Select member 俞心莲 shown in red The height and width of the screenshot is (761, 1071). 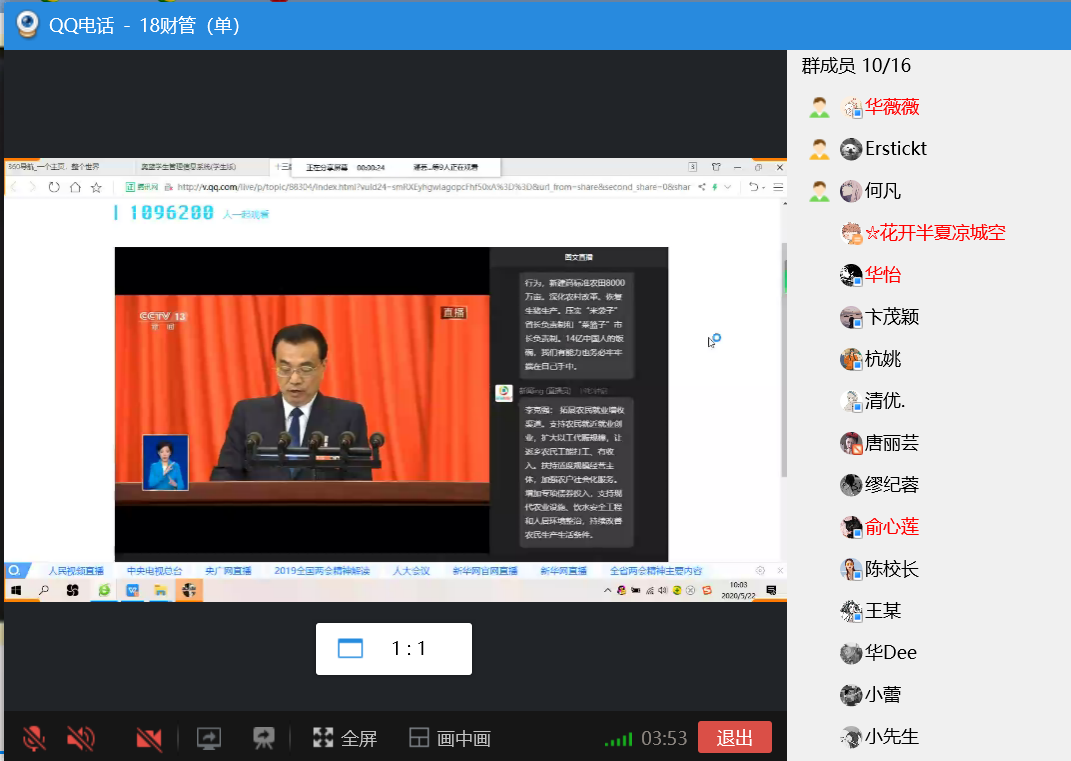point(891,527)
